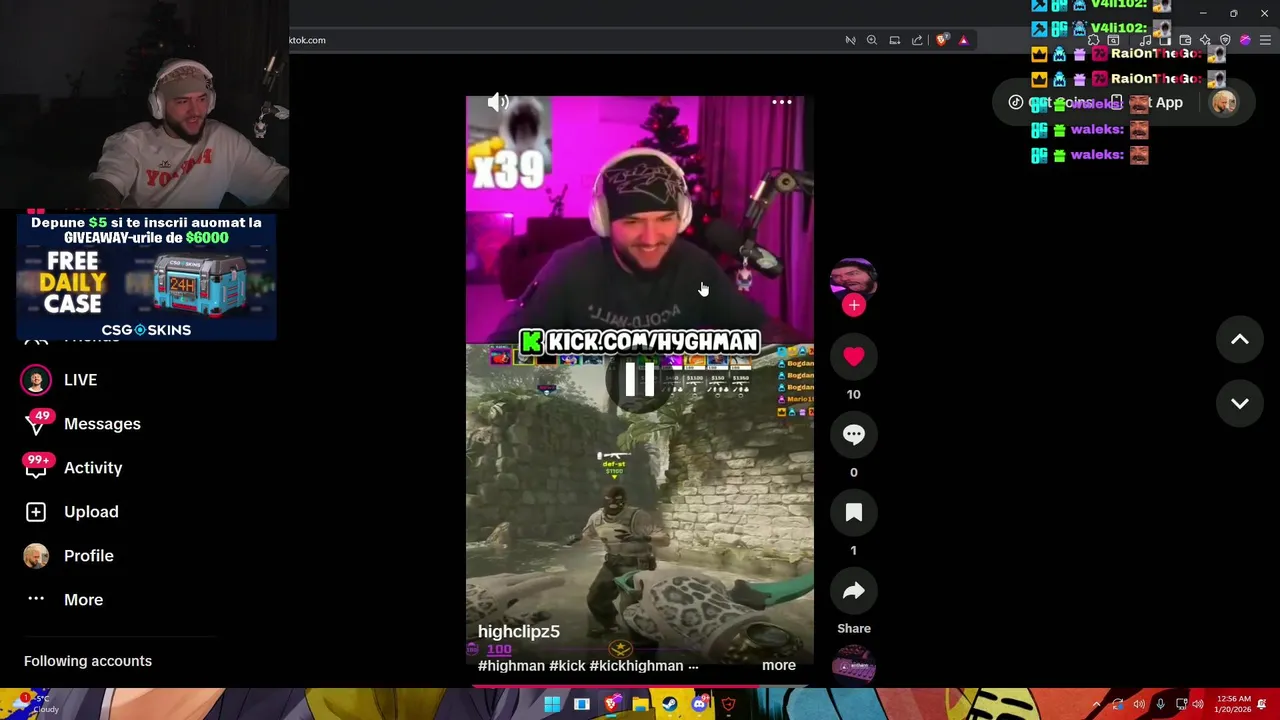This screenshot has height=720, width=1280.
Task: Unlike the video via heart icon
Action: pos(853,356)
